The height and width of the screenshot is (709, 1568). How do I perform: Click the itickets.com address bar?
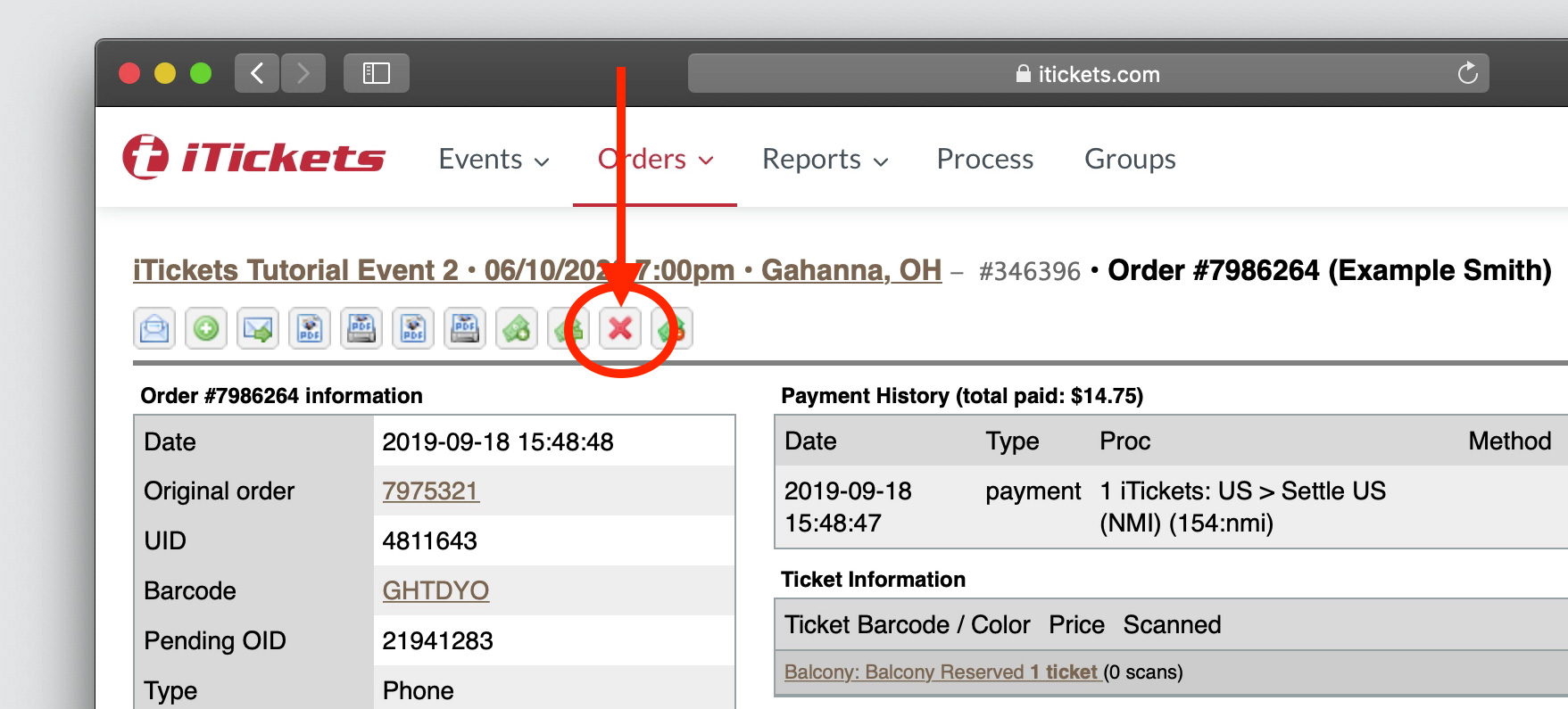click(1088, 73)
